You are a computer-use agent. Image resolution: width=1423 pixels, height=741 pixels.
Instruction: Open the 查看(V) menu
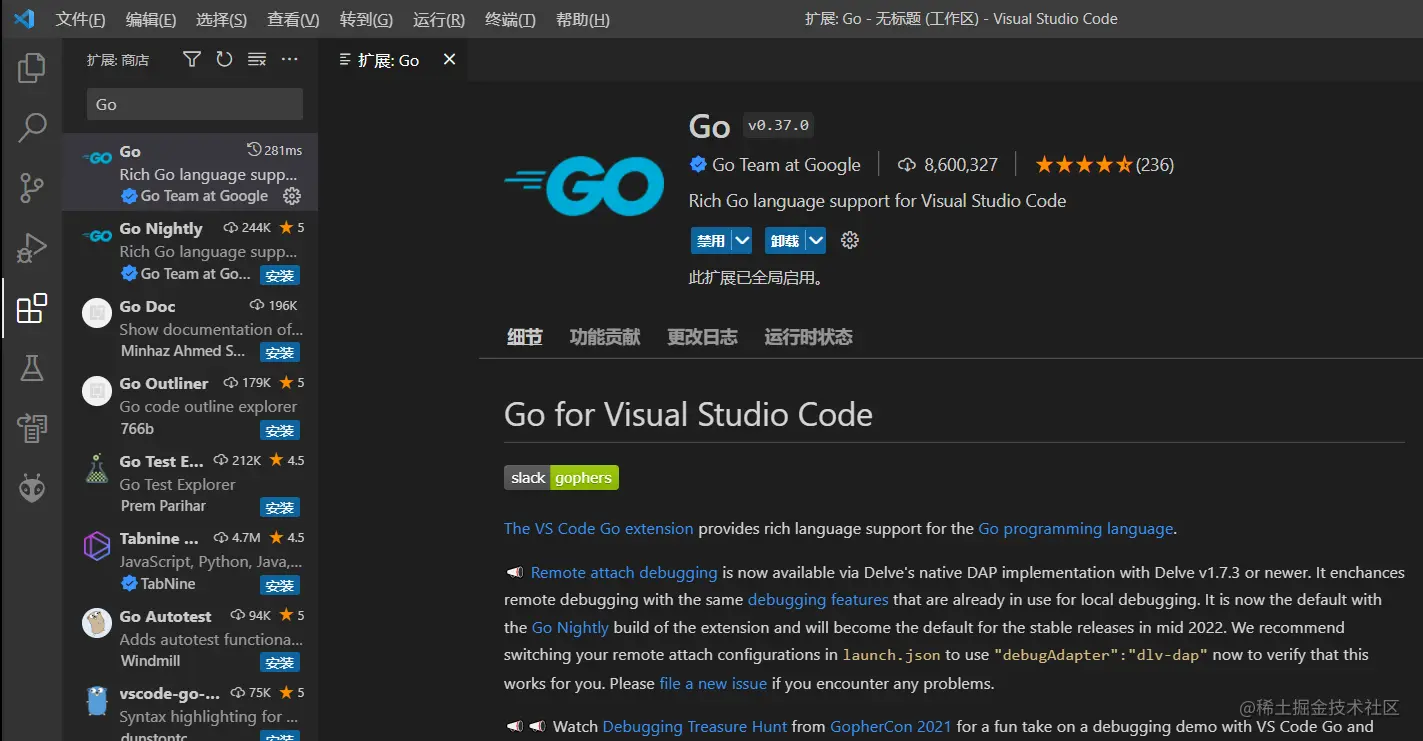[294, 20]
